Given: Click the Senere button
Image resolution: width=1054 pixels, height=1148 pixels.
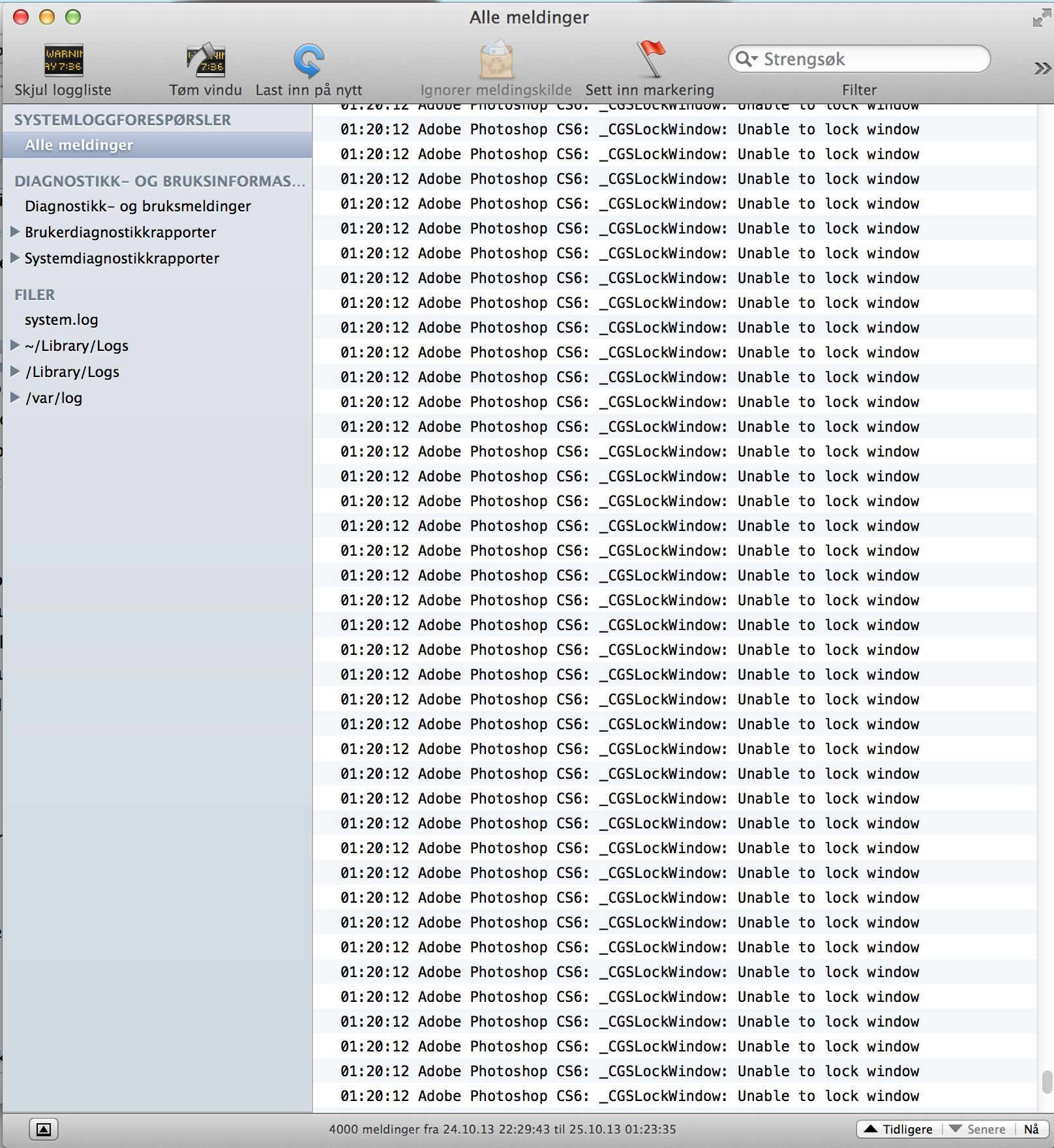Looking at the screenshot, I should (x=978, y=1129).
